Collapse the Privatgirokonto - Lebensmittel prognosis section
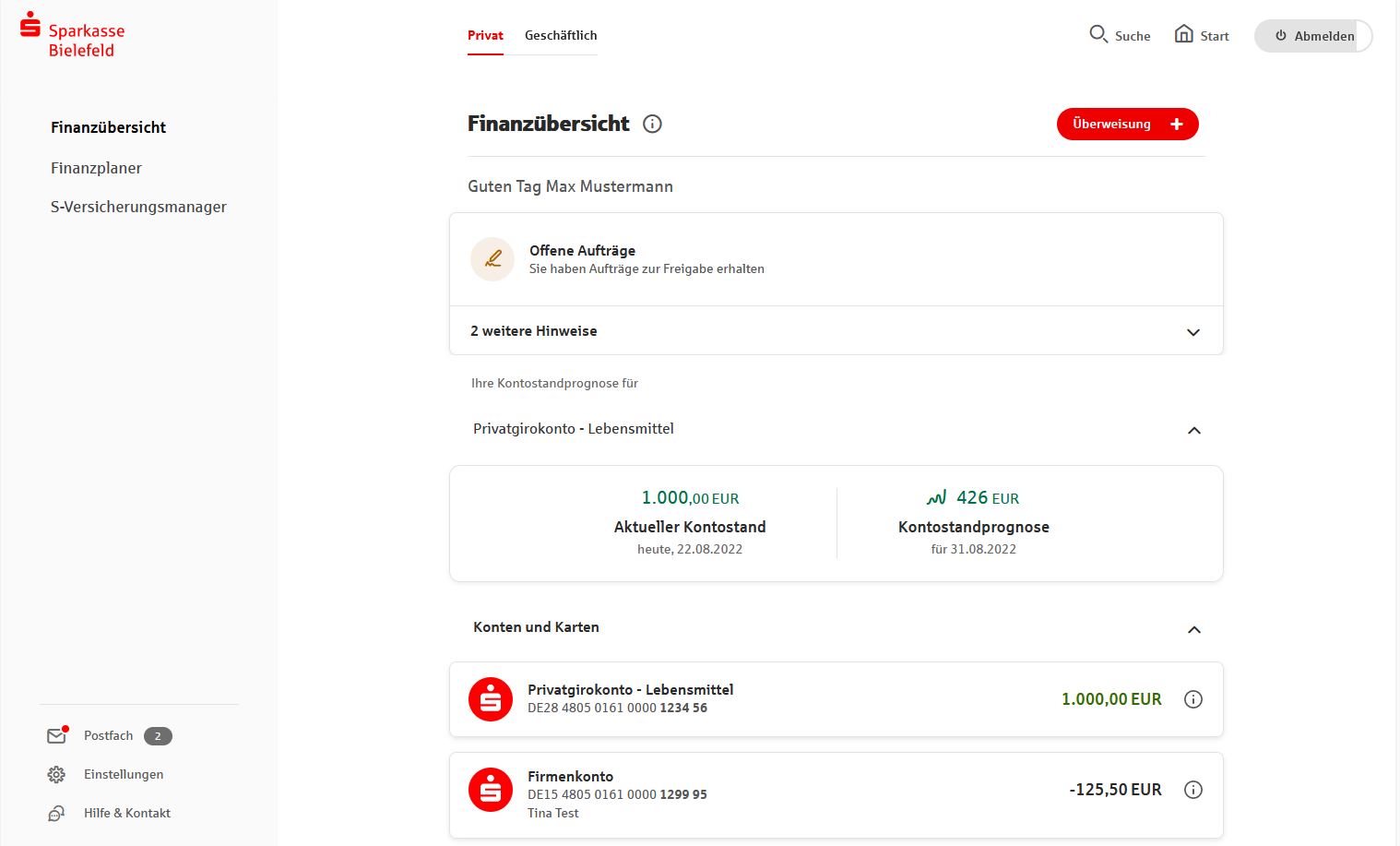 (1194, 430)
